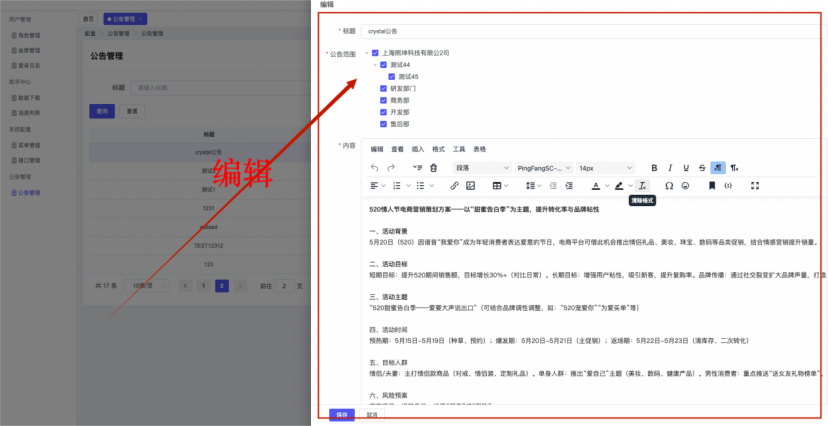The height and width of the screenshot is (426, 828).
Task: Toggle the 测试45 checkbox
Action: (x=392, y=76)
